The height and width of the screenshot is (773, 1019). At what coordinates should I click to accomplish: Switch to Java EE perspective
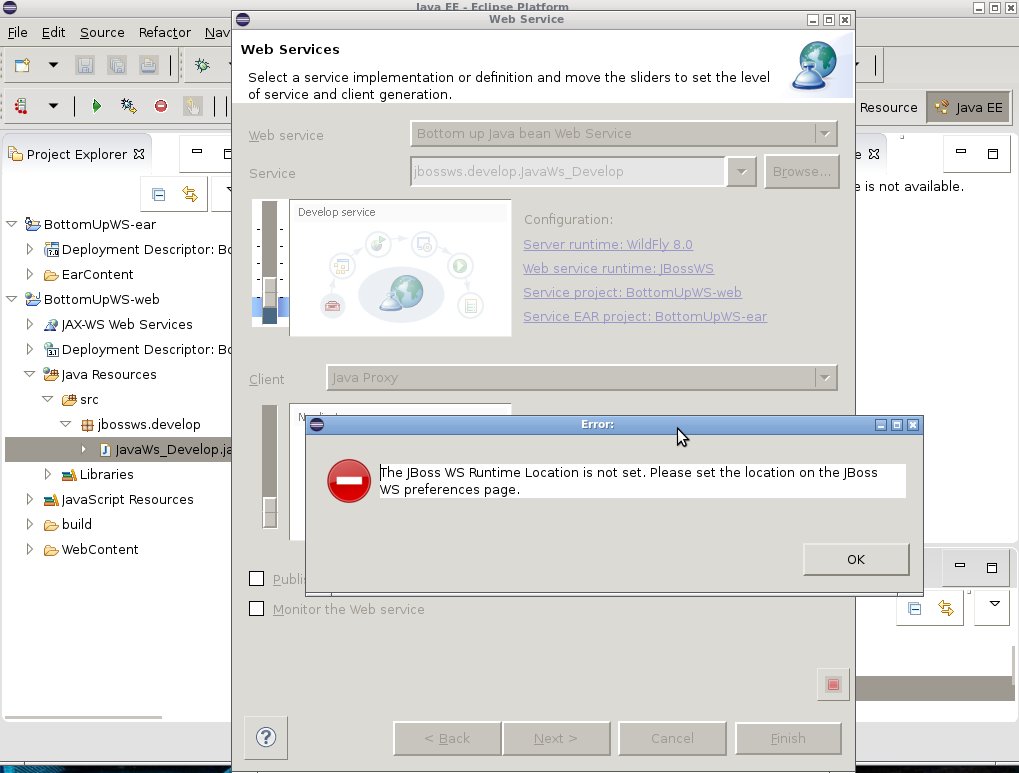968,108
